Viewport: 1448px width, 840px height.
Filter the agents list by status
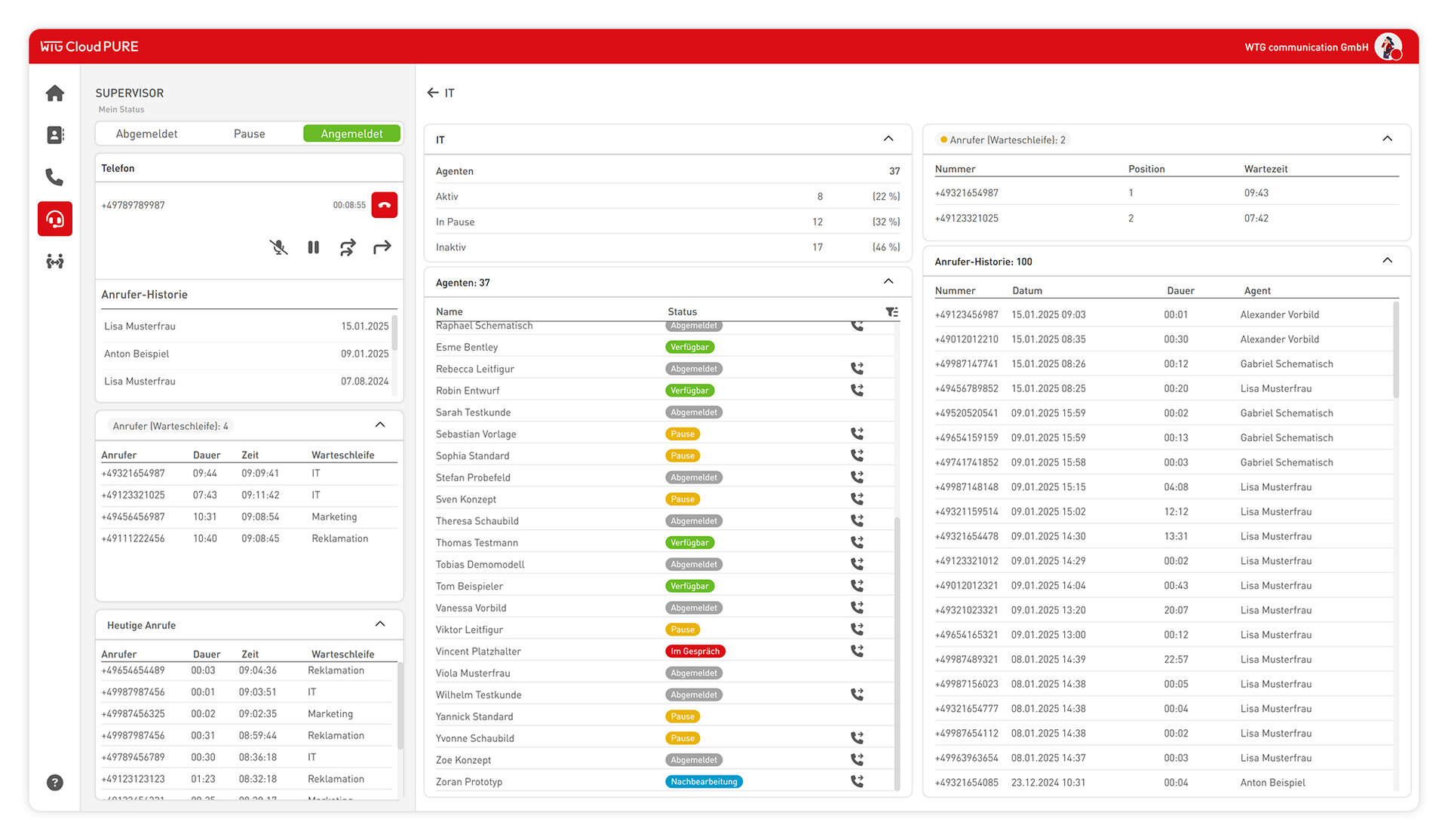(891, 312)
